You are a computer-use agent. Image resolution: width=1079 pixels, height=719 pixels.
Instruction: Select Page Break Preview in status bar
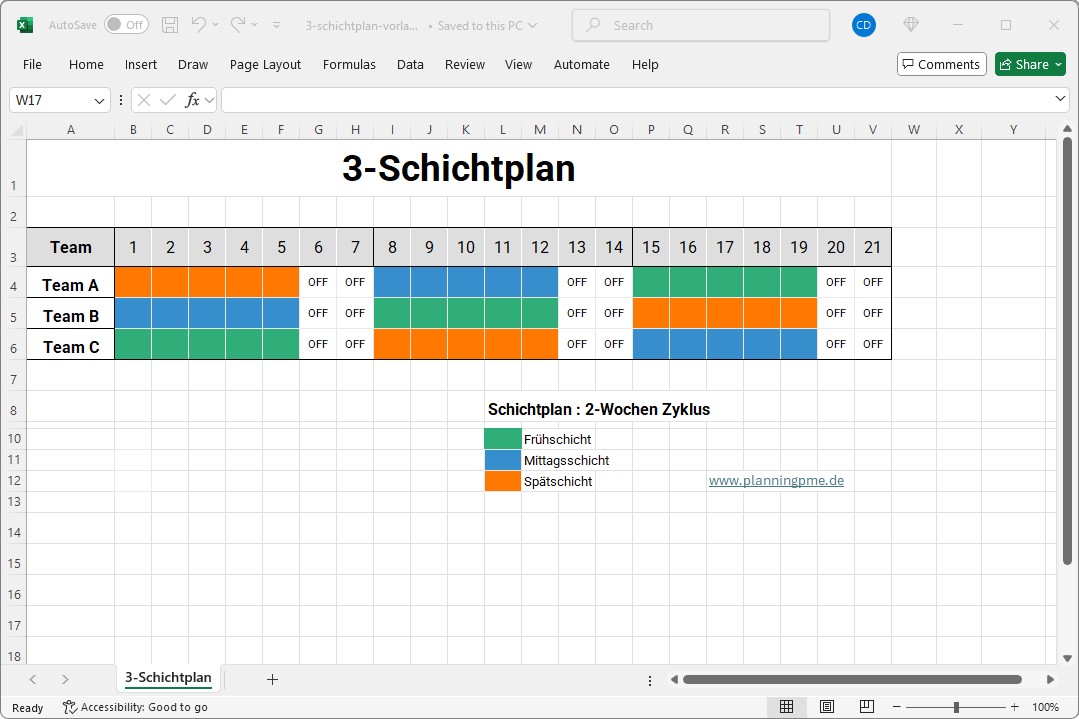(x=866, y=707)
